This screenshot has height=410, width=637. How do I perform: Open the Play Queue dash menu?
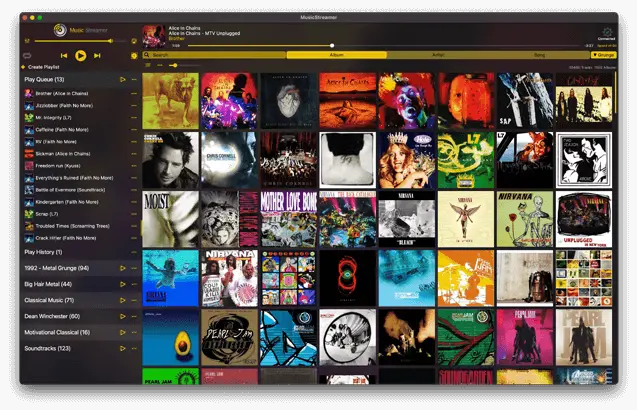[134, 80]
